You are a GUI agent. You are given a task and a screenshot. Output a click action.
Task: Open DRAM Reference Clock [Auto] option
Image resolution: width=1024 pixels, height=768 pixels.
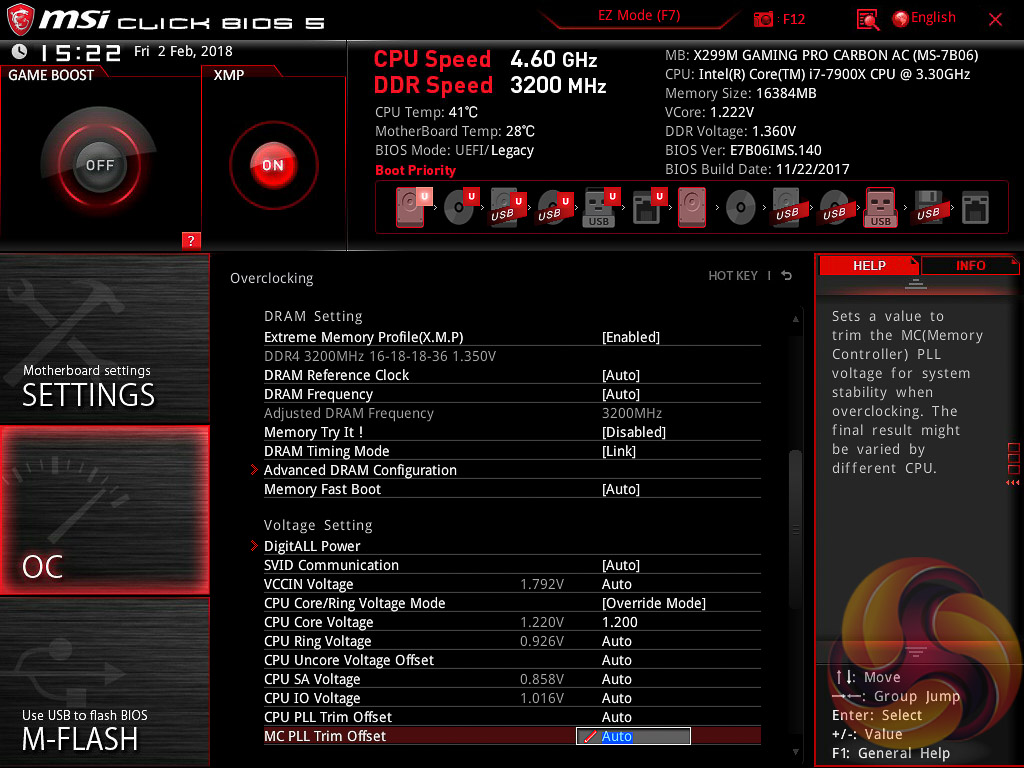[620, 375]
